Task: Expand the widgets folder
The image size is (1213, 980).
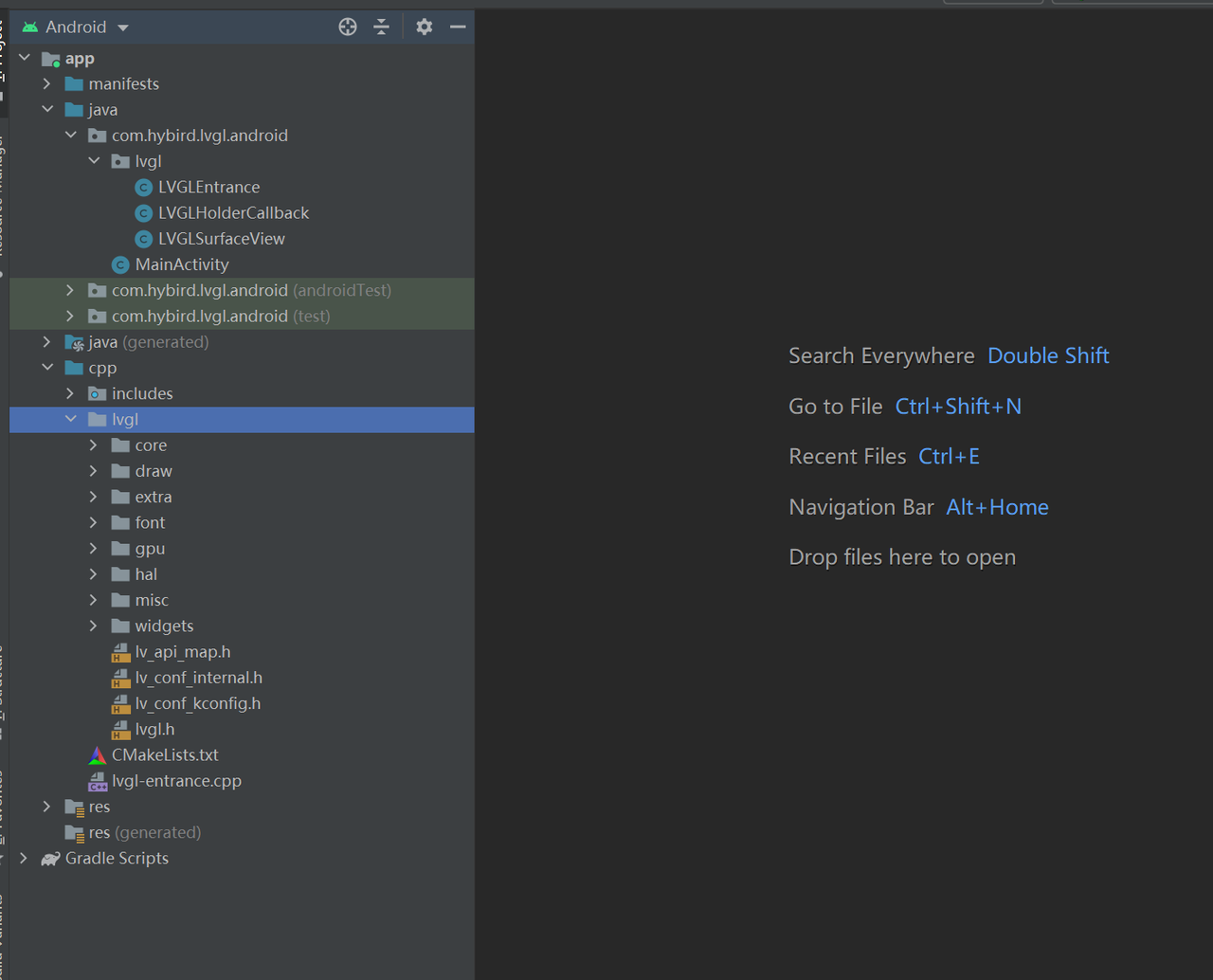Action: coord(94,626)
